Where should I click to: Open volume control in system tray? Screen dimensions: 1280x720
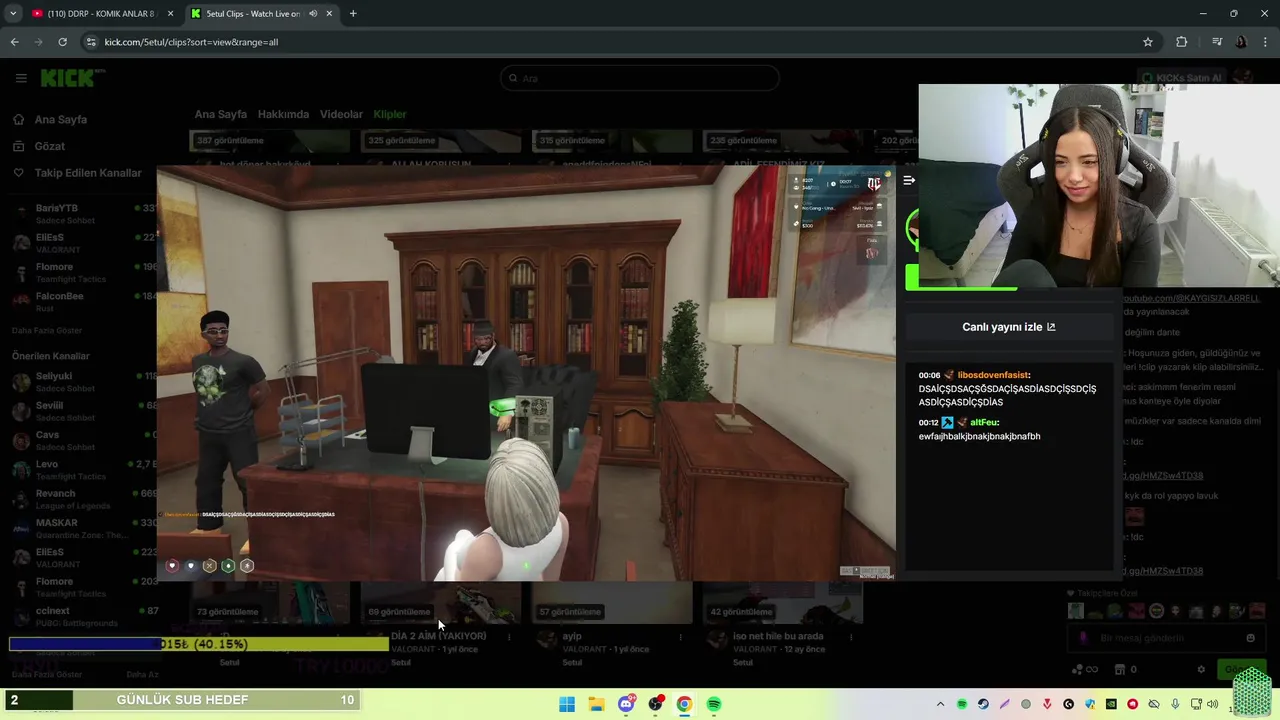(x=1213, y=704)
